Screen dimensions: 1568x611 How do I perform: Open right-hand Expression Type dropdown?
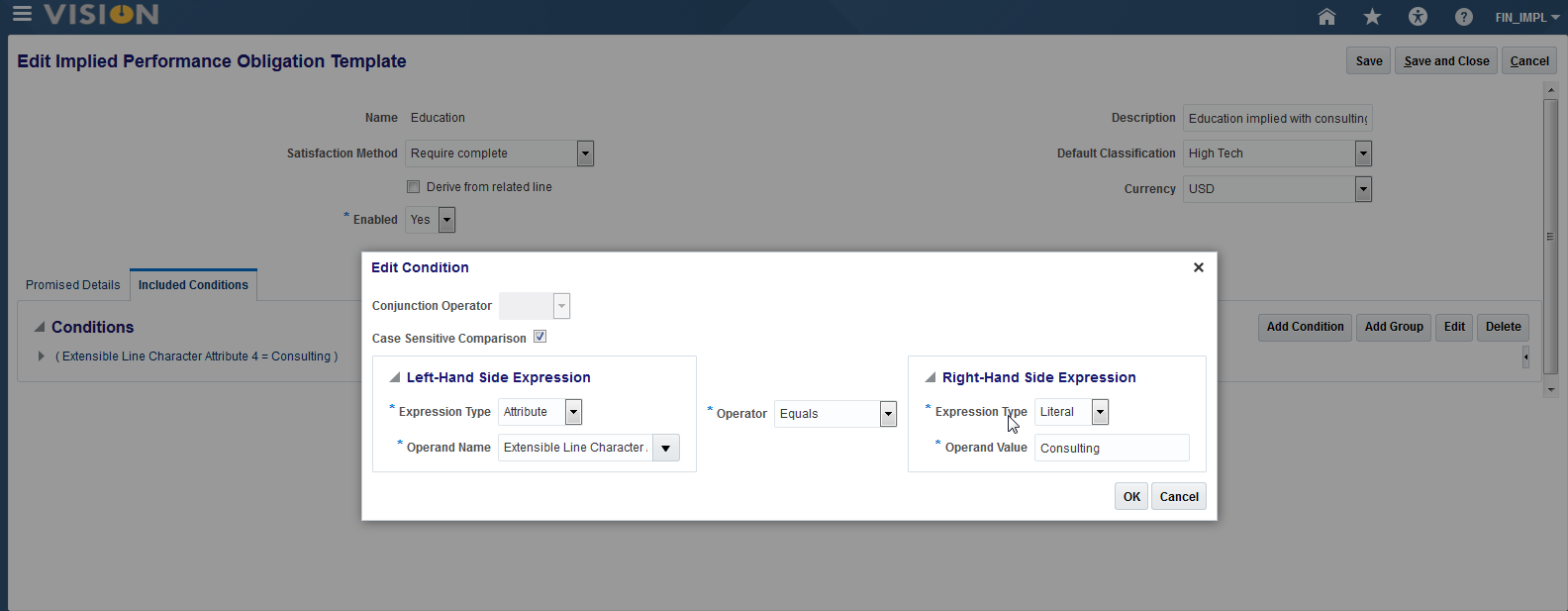point(1100,412)
